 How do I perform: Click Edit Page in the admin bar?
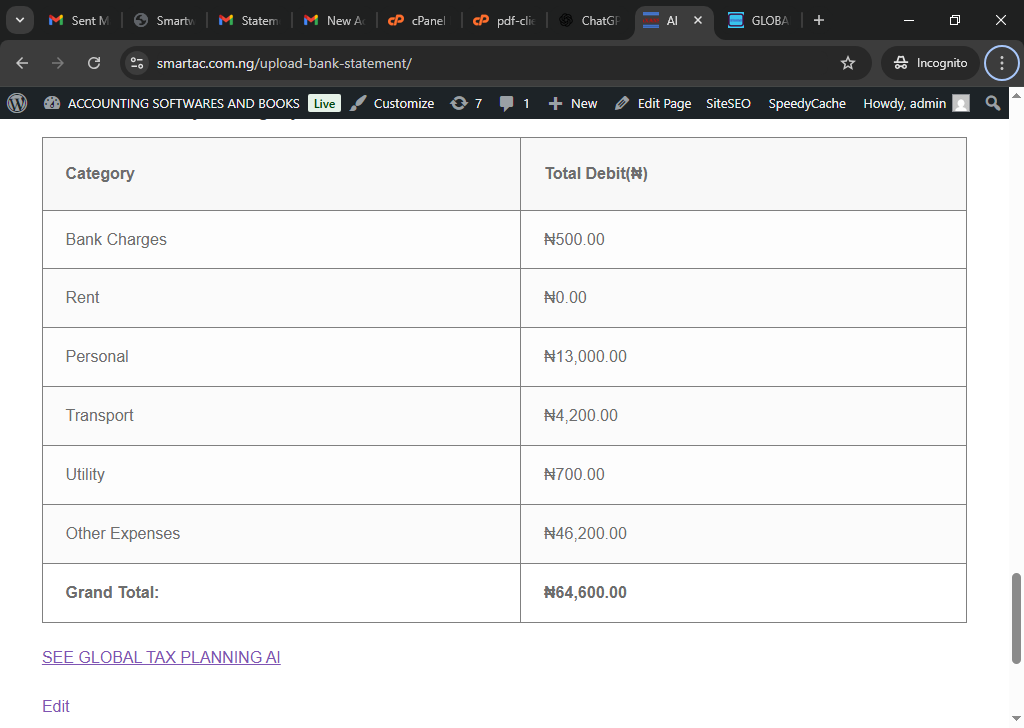[653, 103]
